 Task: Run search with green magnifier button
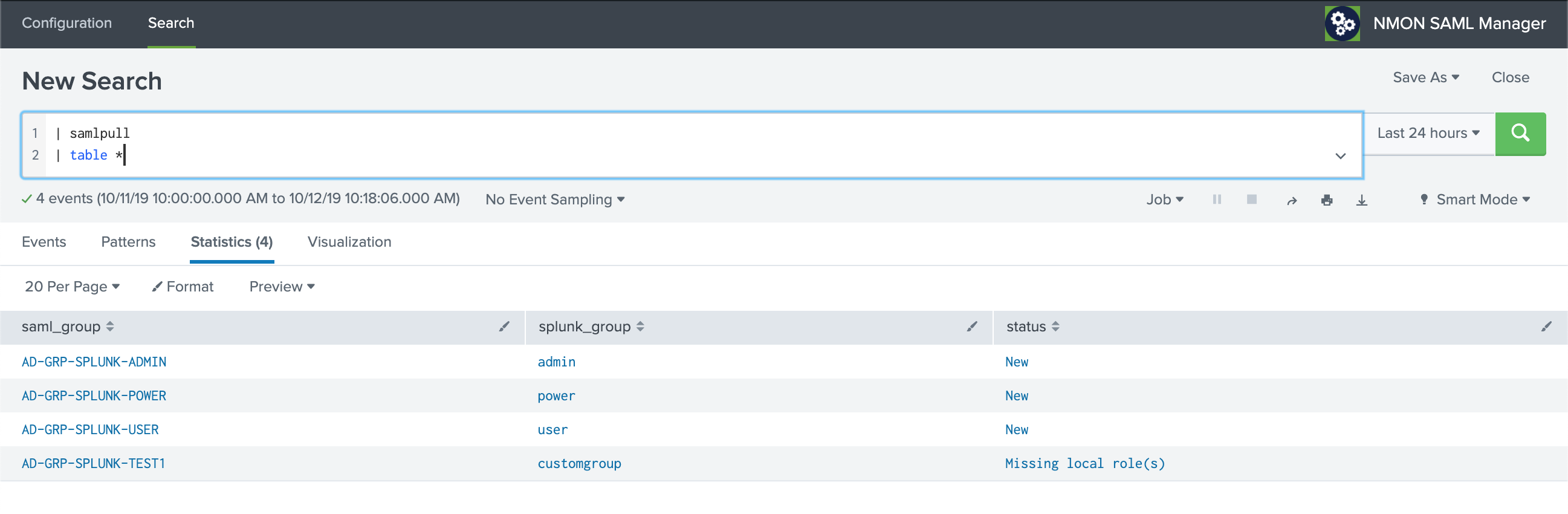[1520, 134]
